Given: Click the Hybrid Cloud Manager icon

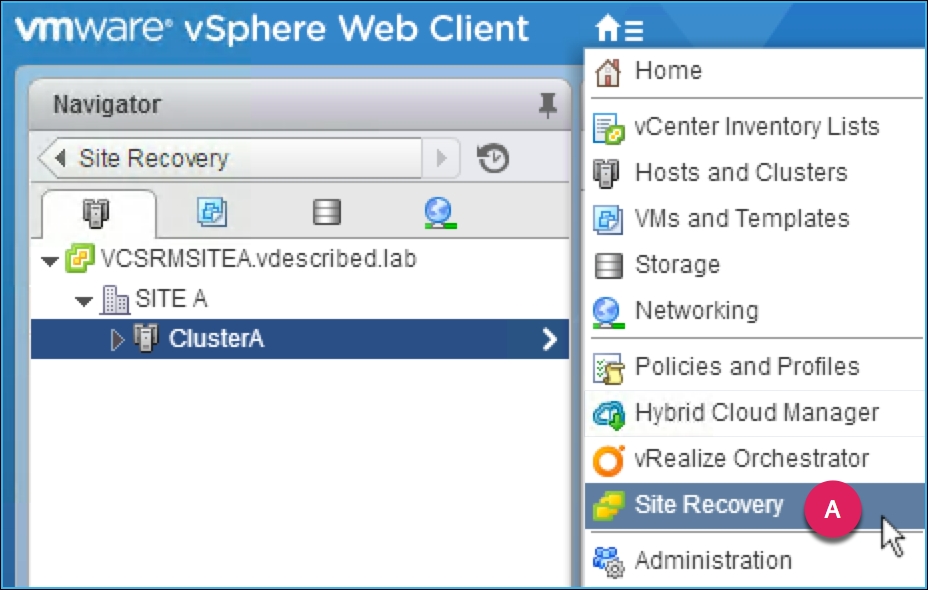Looking at the screenshot, I should coord(608,413).
